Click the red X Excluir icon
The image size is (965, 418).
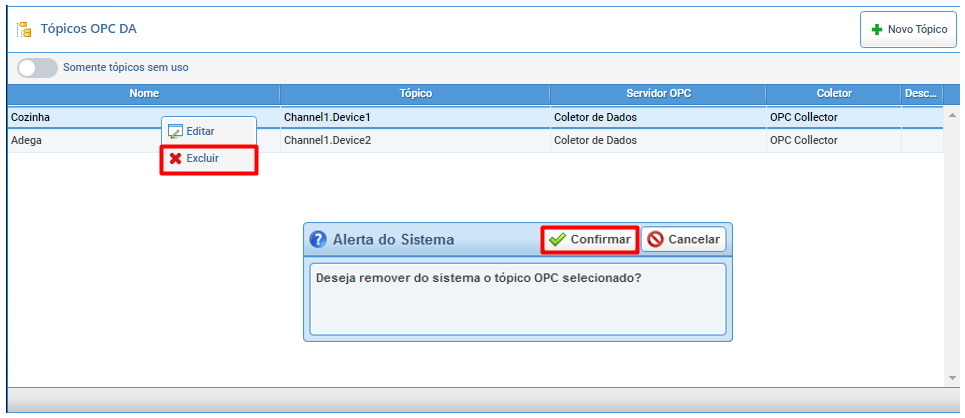point(175,158)
